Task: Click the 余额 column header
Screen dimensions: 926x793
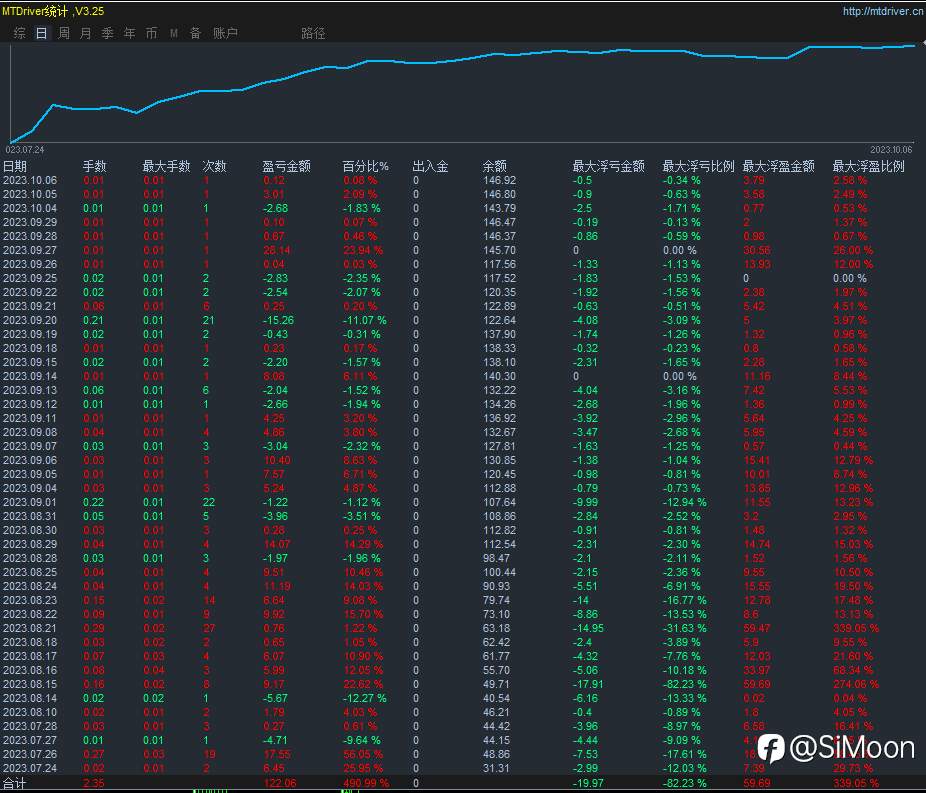Action: tap(495, 167)
